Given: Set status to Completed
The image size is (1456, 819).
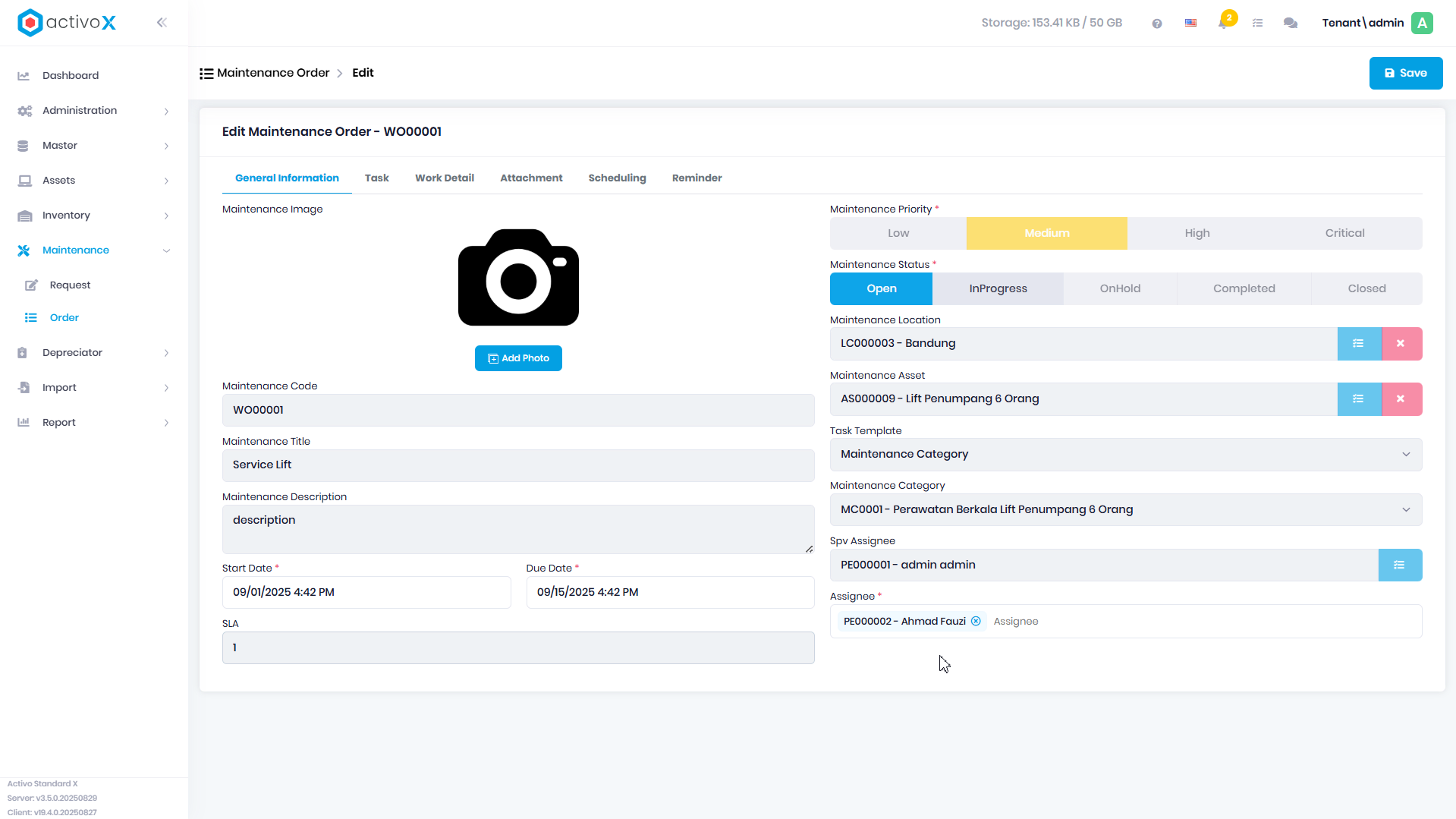Looking at the screenshot, I should 1244,289.
